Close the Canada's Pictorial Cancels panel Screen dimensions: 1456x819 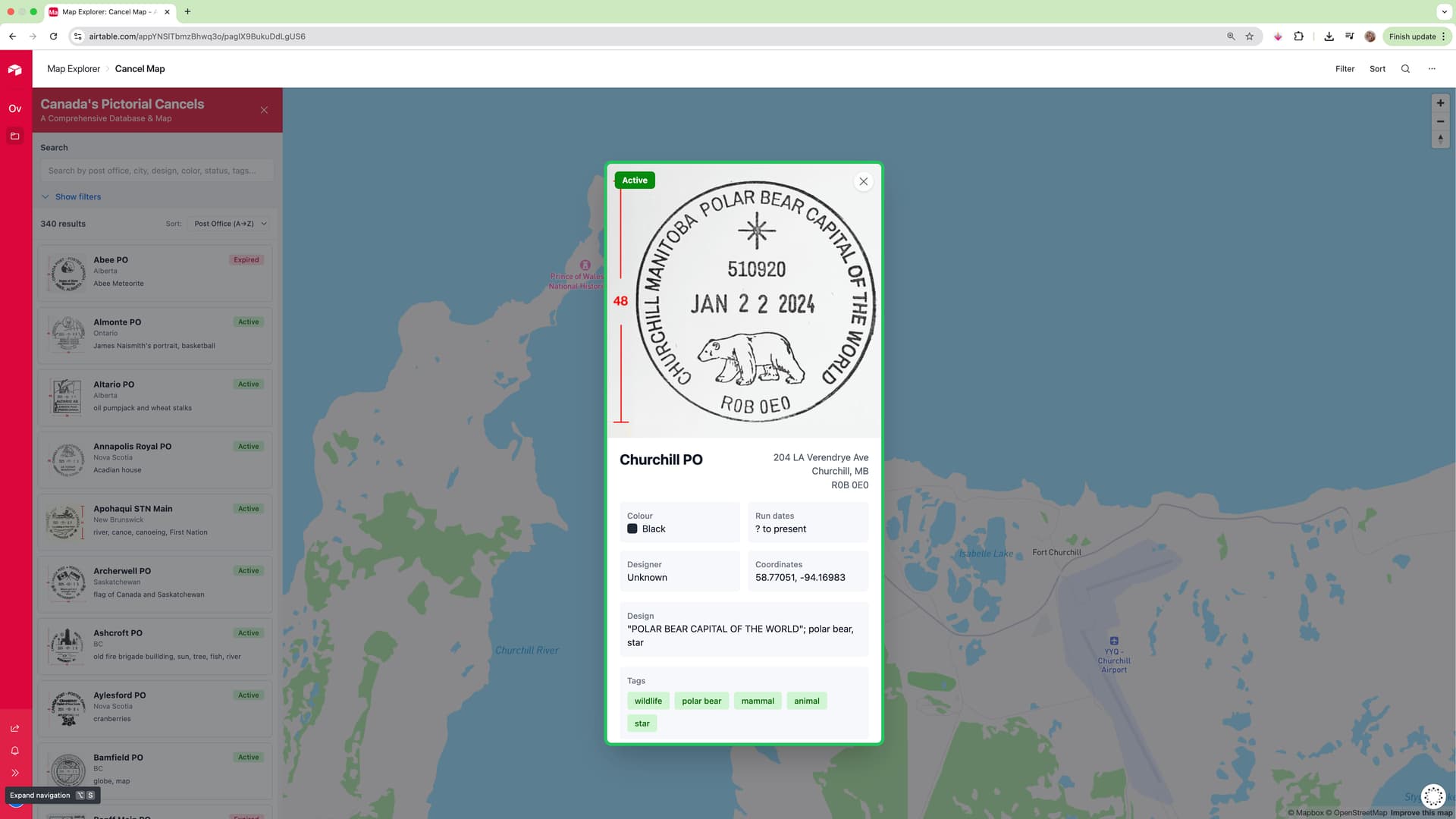(x=264, y=110)
